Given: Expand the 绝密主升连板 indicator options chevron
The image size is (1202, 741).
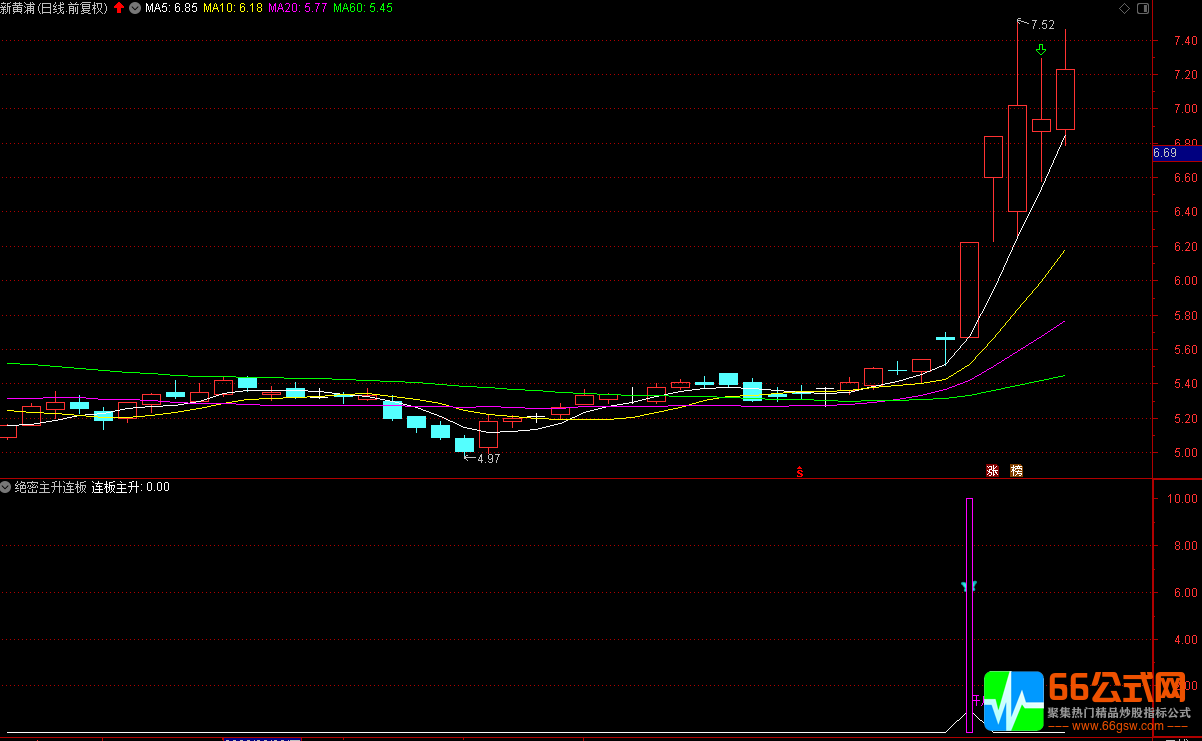Looking at the screenshot, I should 6,487.
